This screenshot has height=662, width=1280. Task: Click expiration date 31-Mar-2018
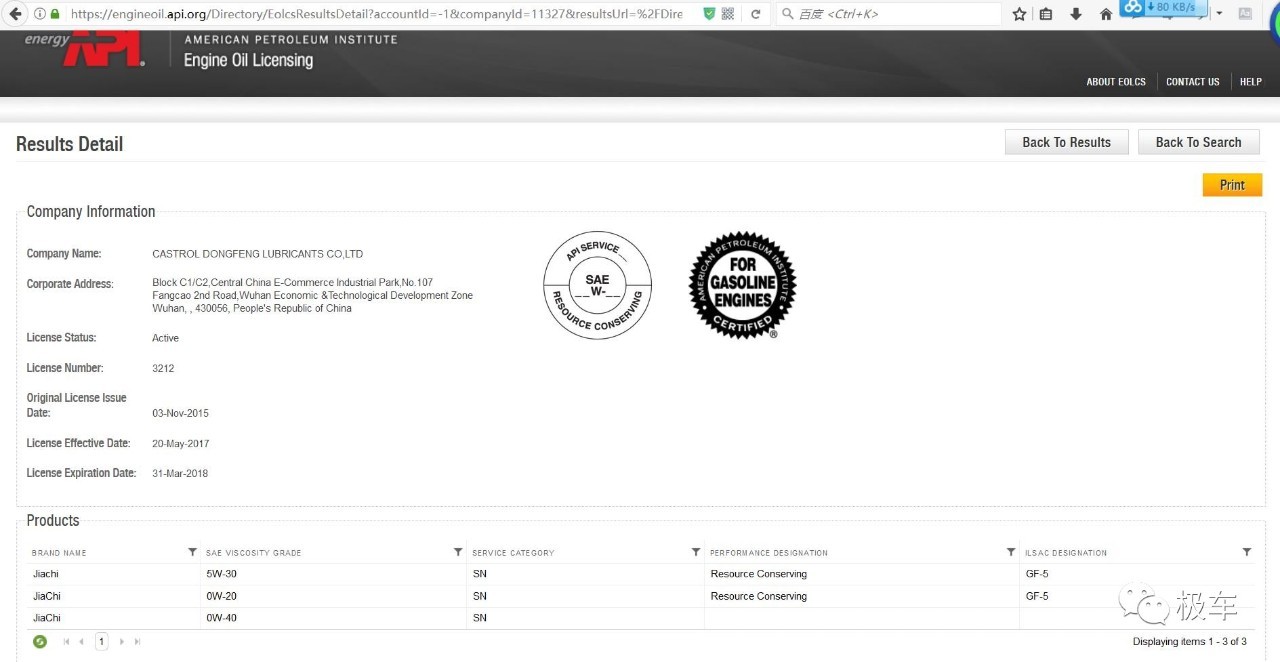pos(180,473)
